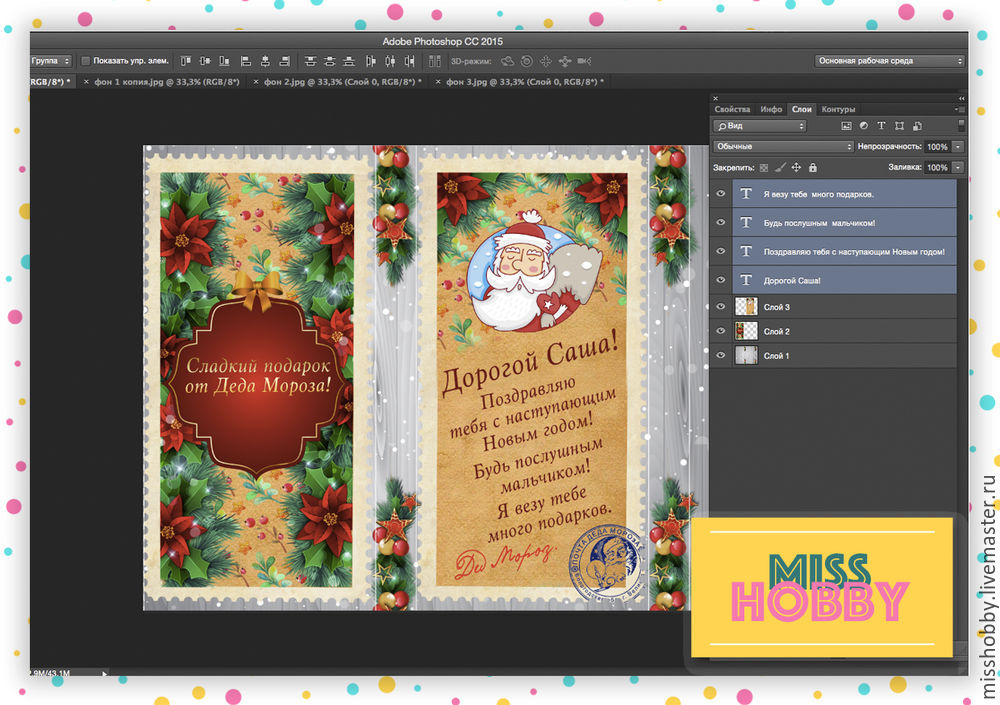
Task: Open the 'Обычные' blend mode dropdown
Action: 783,147
